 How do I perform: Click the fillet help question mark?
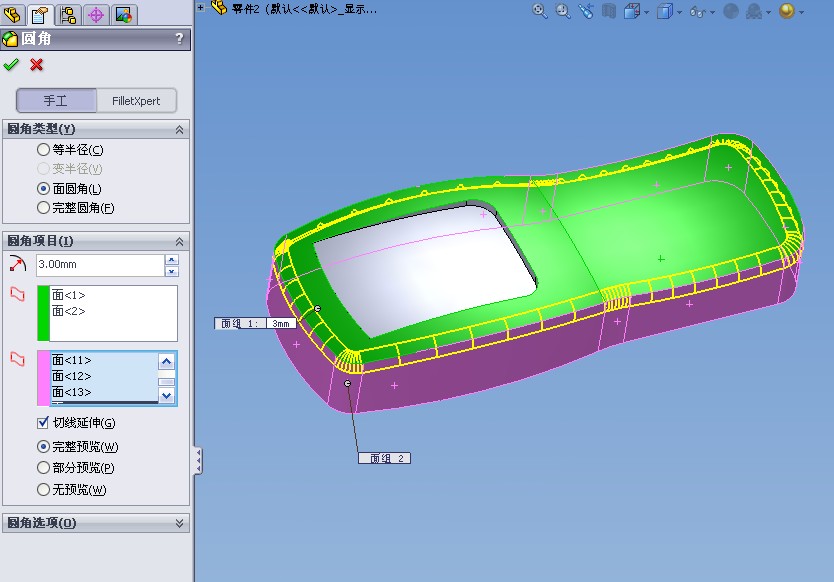pos(179,38)
